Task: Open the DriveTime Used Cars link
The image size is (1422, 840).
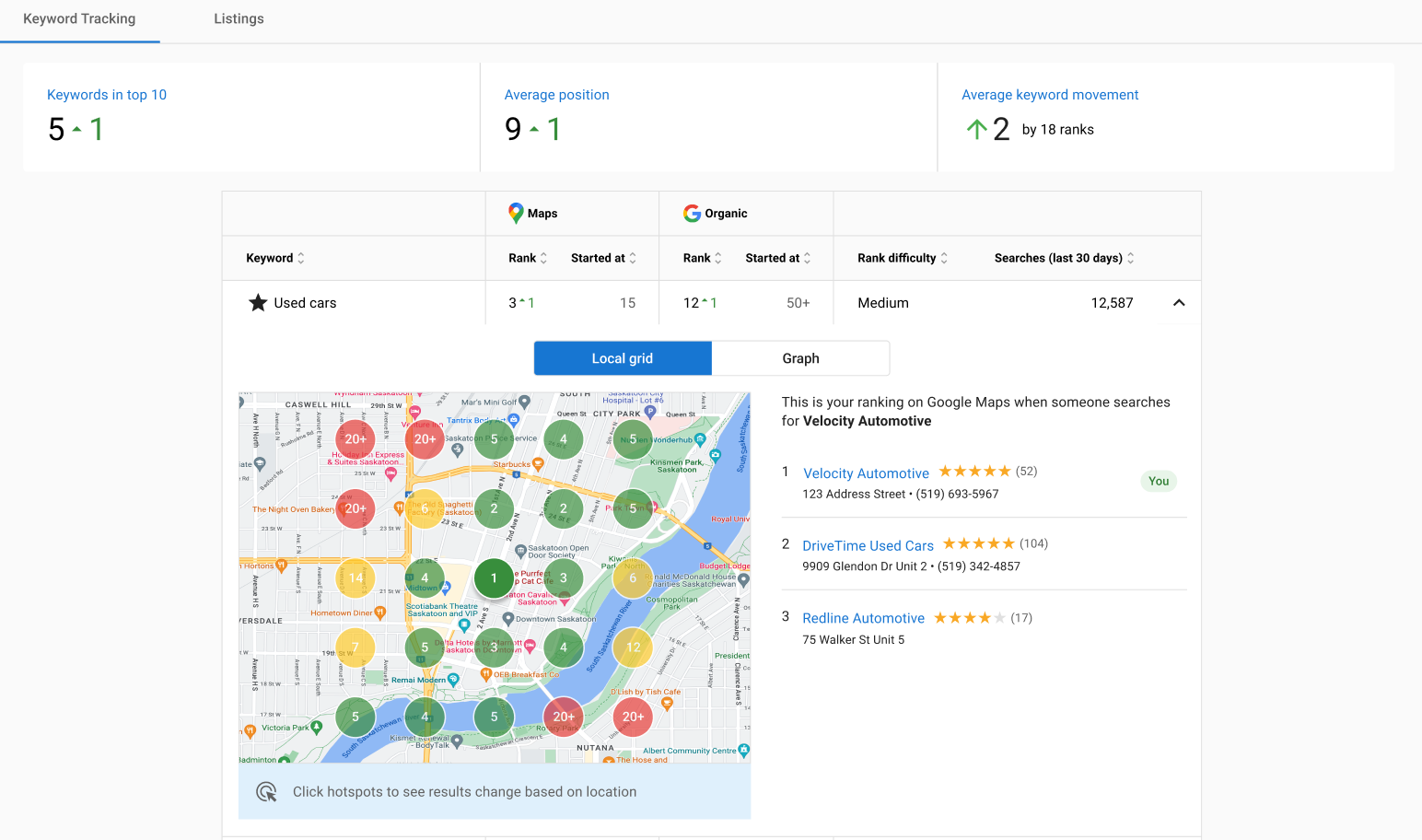Action: (868, 546)
